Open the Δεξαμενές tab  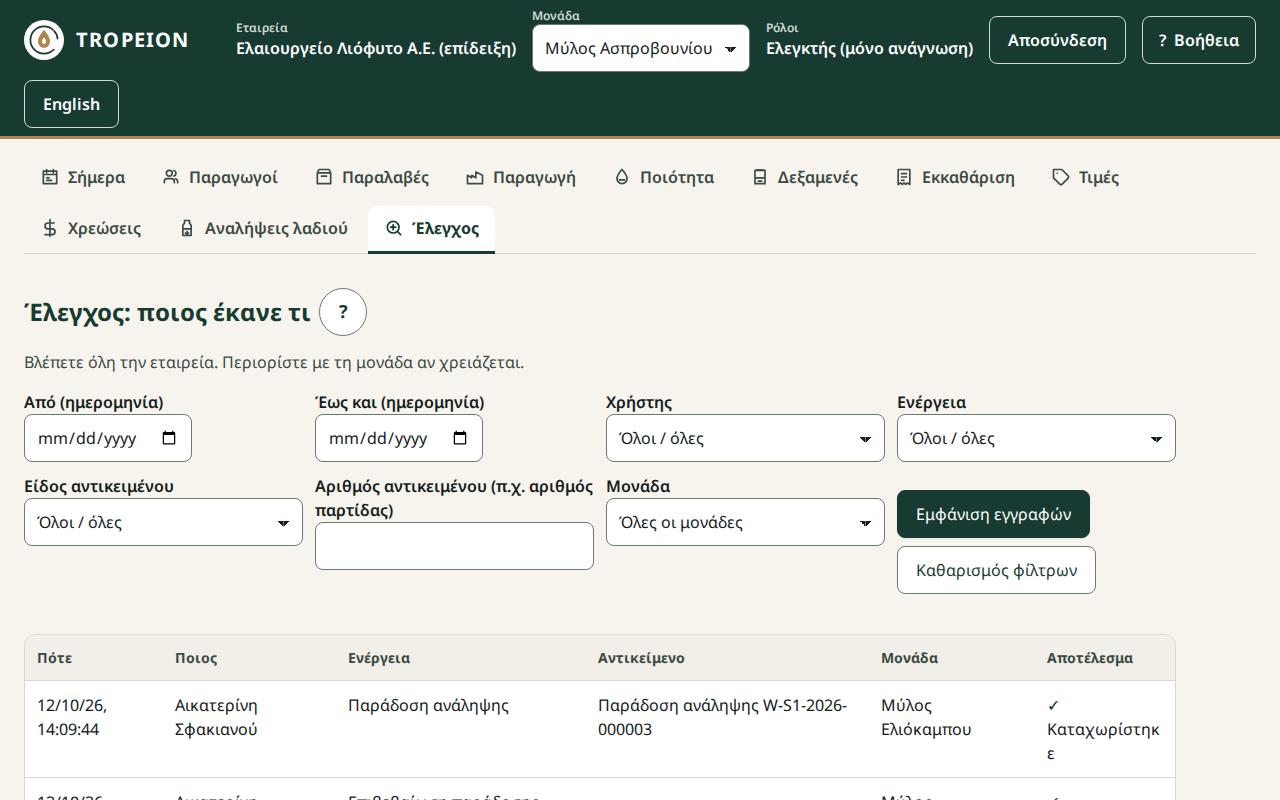tap(805, 177)
